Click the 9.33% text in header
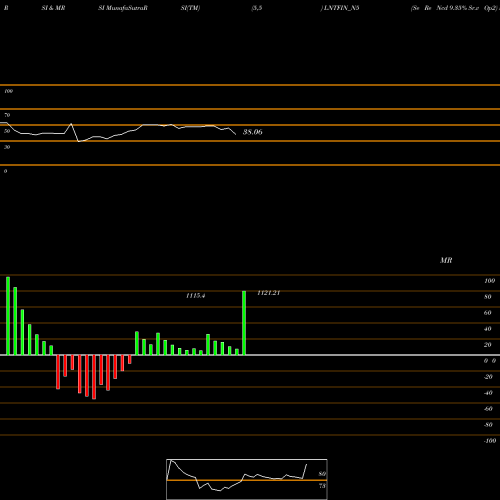 pos(458,8)
